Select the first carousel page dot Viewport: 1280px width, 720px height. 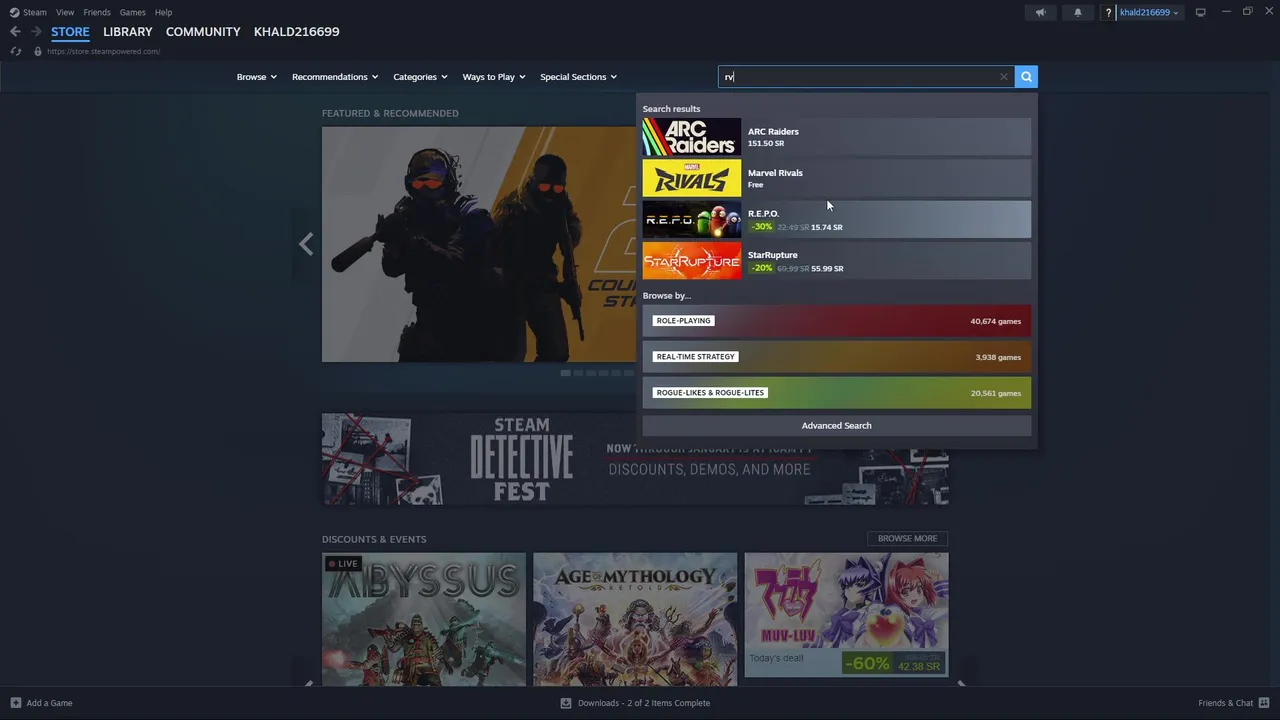pos(566,373)
